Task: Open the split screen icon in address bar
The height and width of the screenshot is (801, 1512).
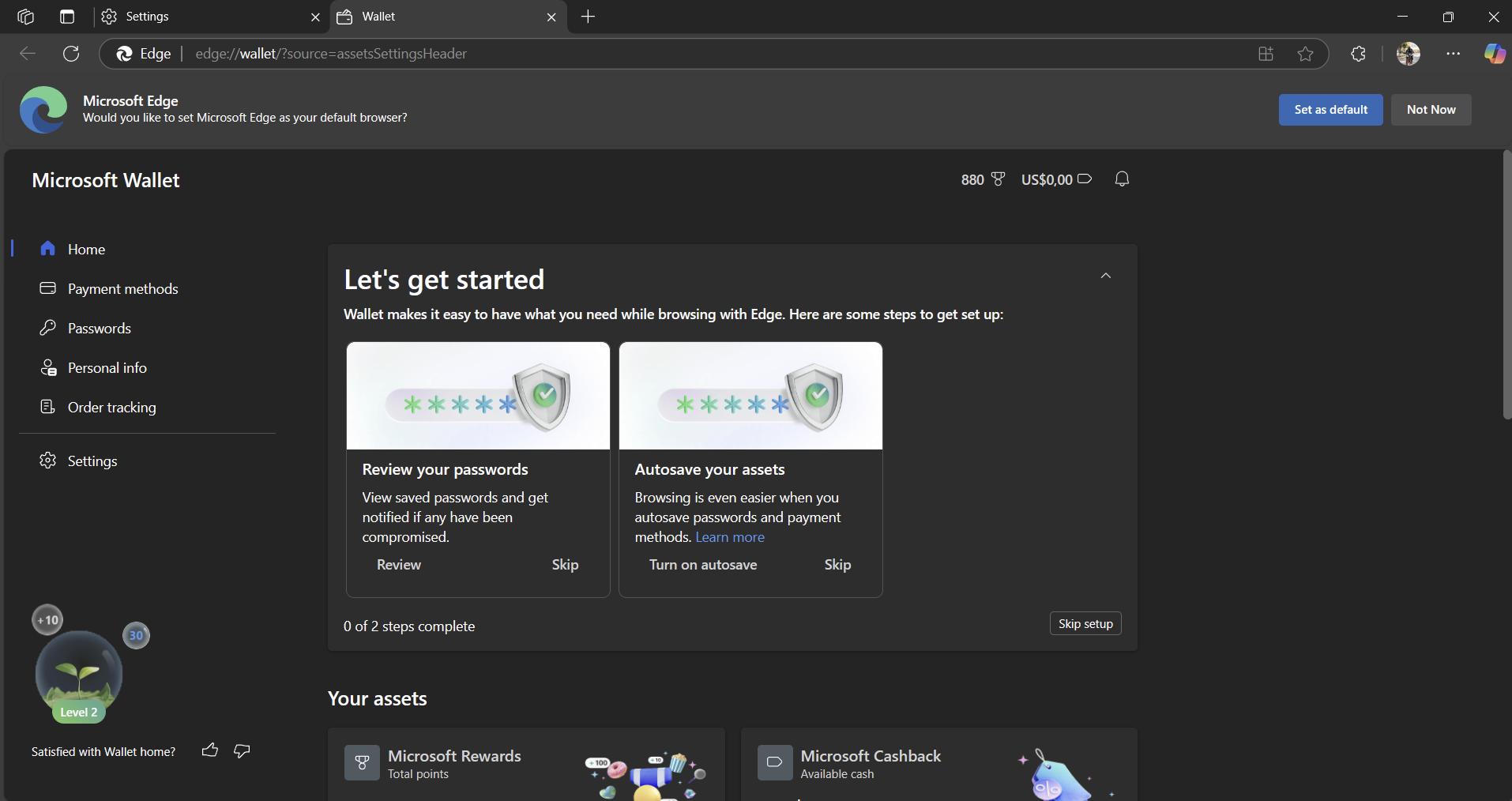Action: click(x=1266, y=54)
